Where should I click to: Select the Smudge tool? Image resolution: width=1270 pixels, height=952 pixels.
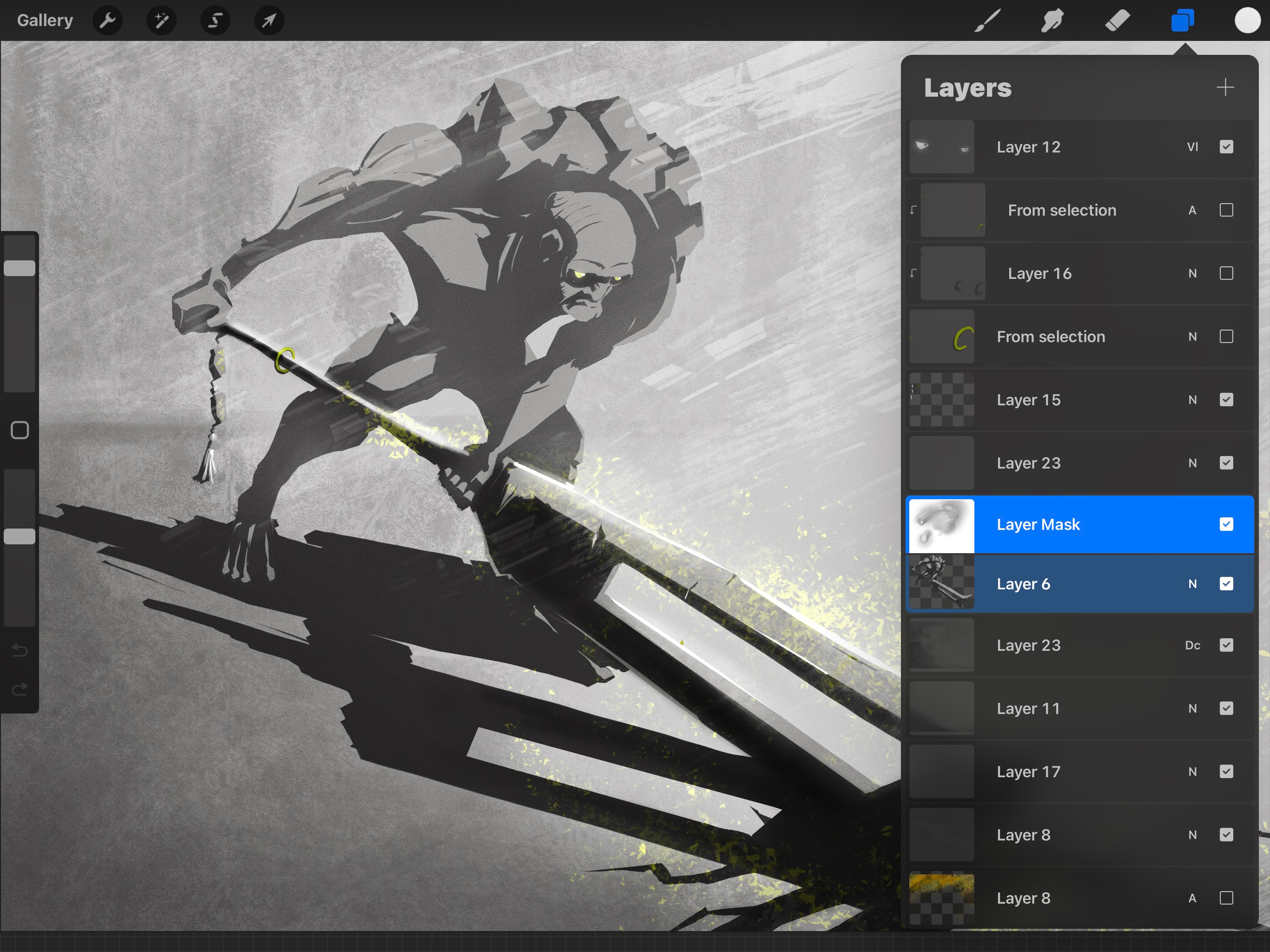[x=1052, y=21]
